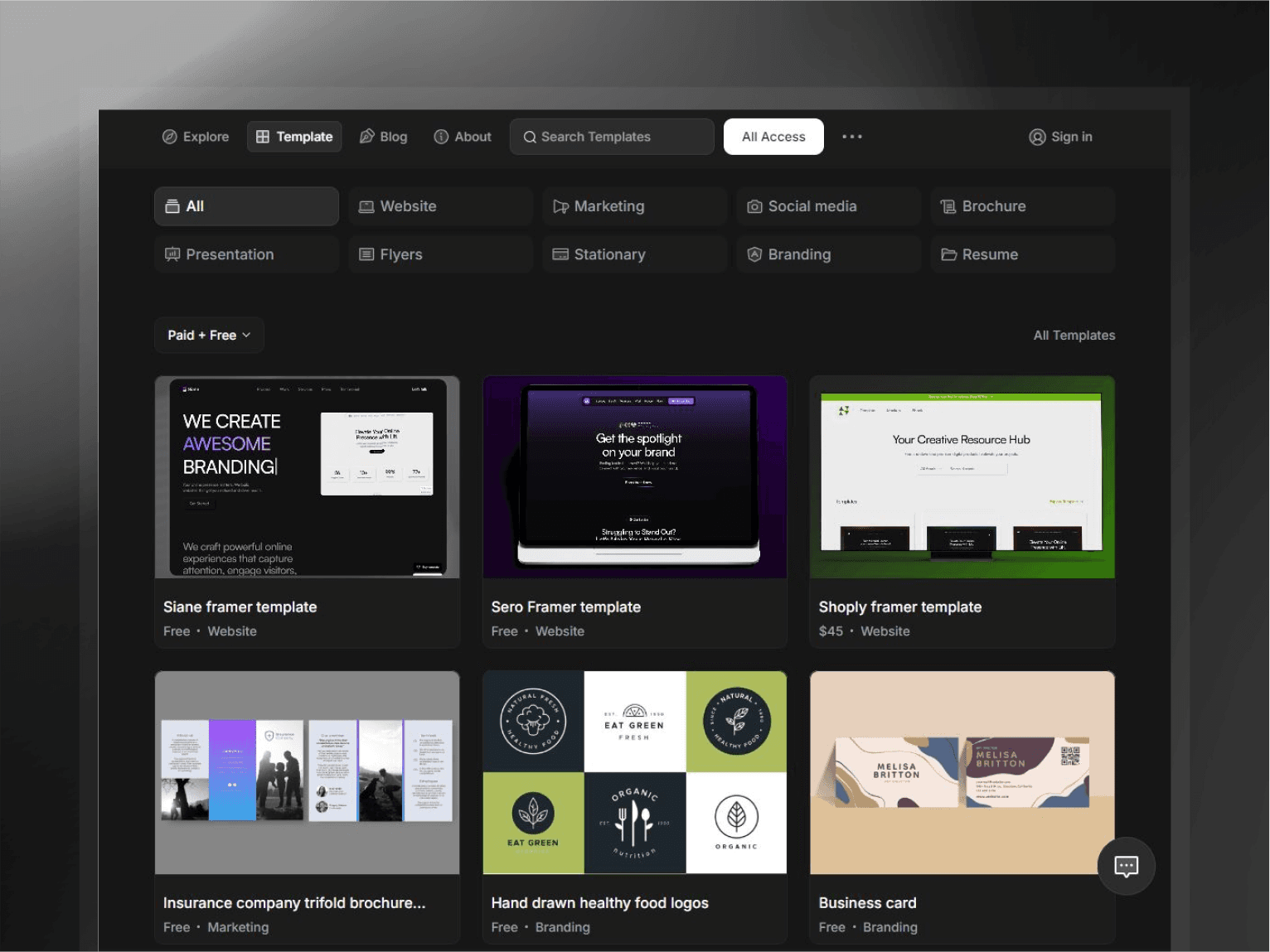Viewport: 1270px width, 952px height.
Task: Click the Explore compass icon
Action: tap(170, 137)
